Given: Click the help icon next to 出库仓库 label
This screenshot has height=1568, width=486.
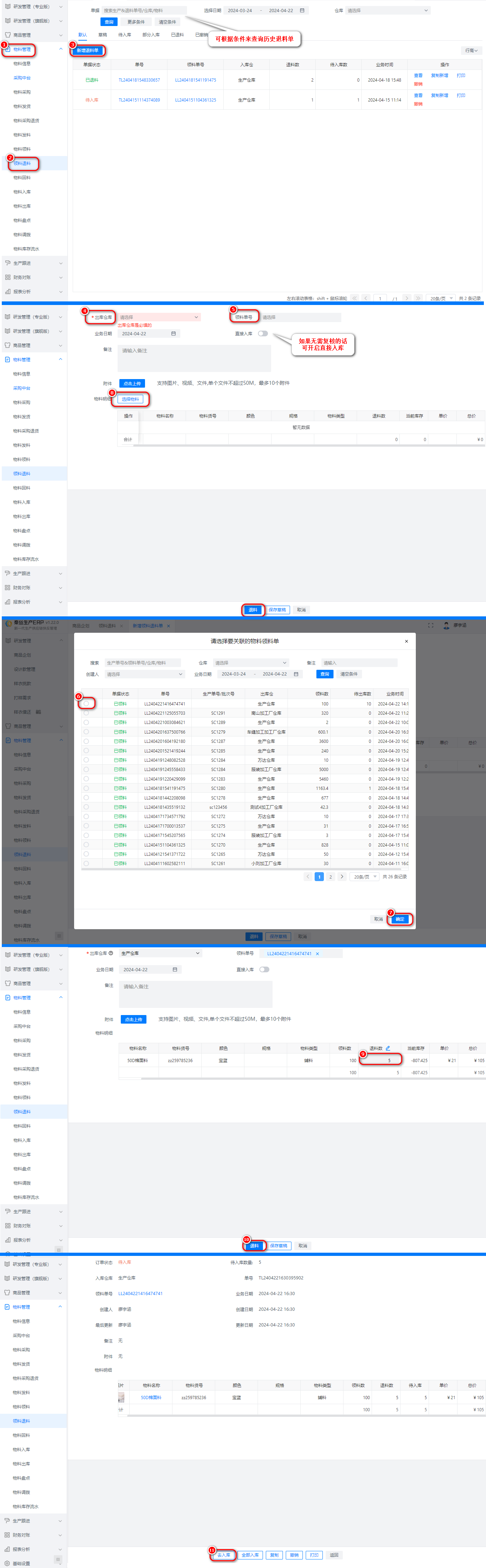Looking at the screenshot, I should (x=111, y=953).
